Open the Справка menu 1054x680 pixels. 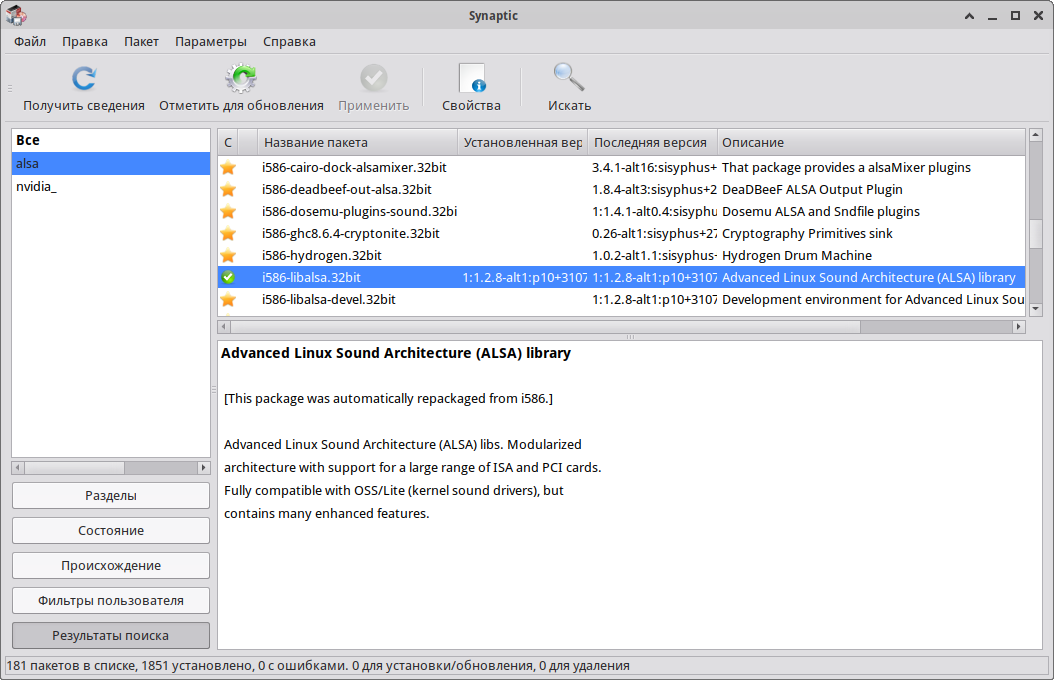tap(289, 41)
